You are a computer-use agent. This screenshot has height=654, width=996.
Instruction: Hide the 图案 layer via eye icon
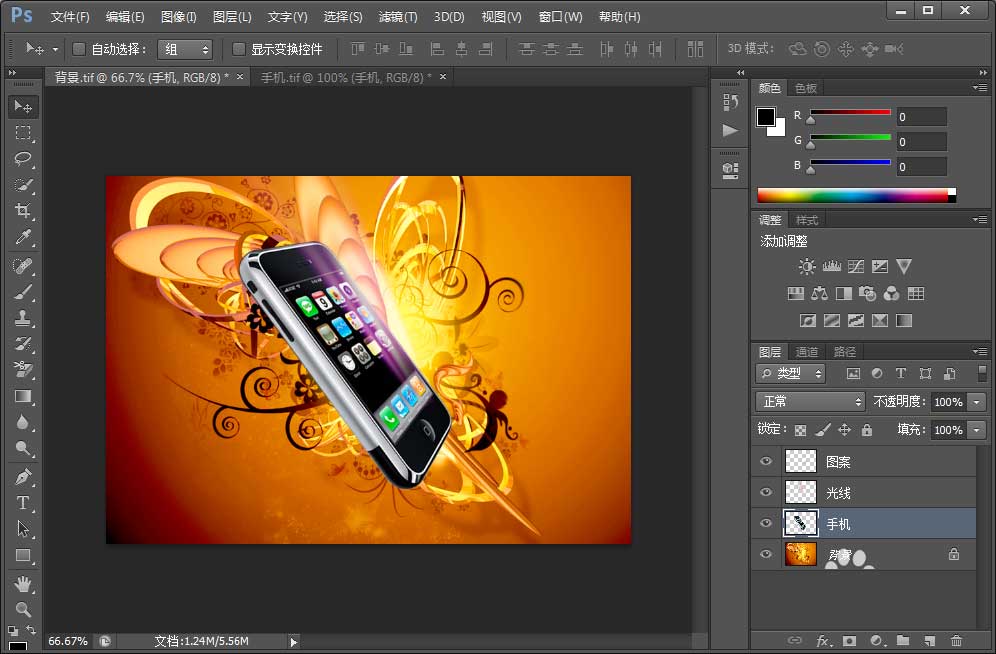click(766, 461)
